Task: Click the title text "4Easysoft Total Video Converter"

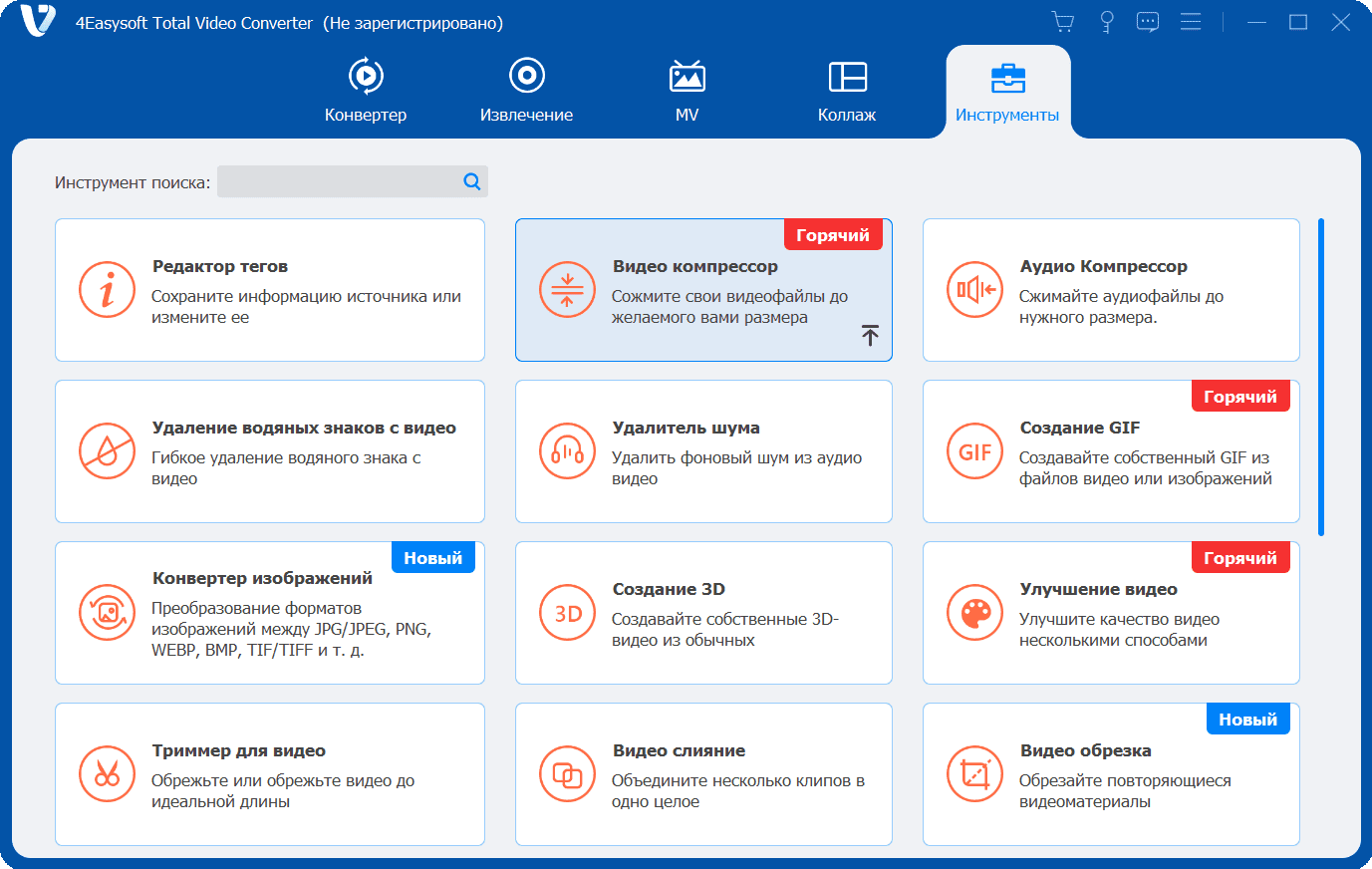Action: point(194,23)
